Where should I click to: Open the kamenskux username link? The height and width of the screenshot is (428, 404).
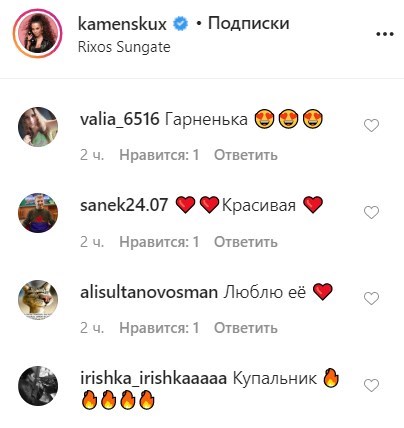click(x=122, y=24)
